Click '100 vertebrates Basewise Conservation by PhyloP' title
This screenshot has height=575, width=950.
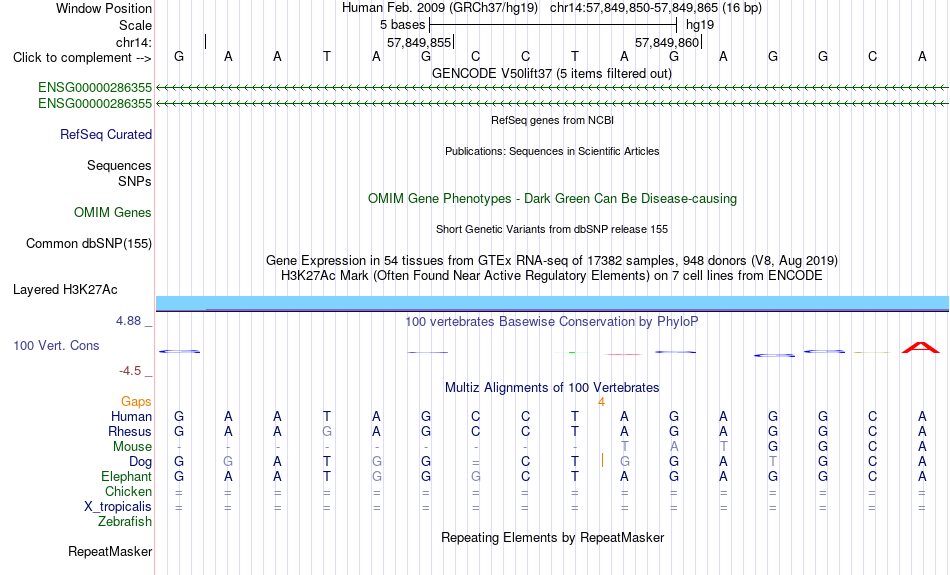[x=552, y=322]
